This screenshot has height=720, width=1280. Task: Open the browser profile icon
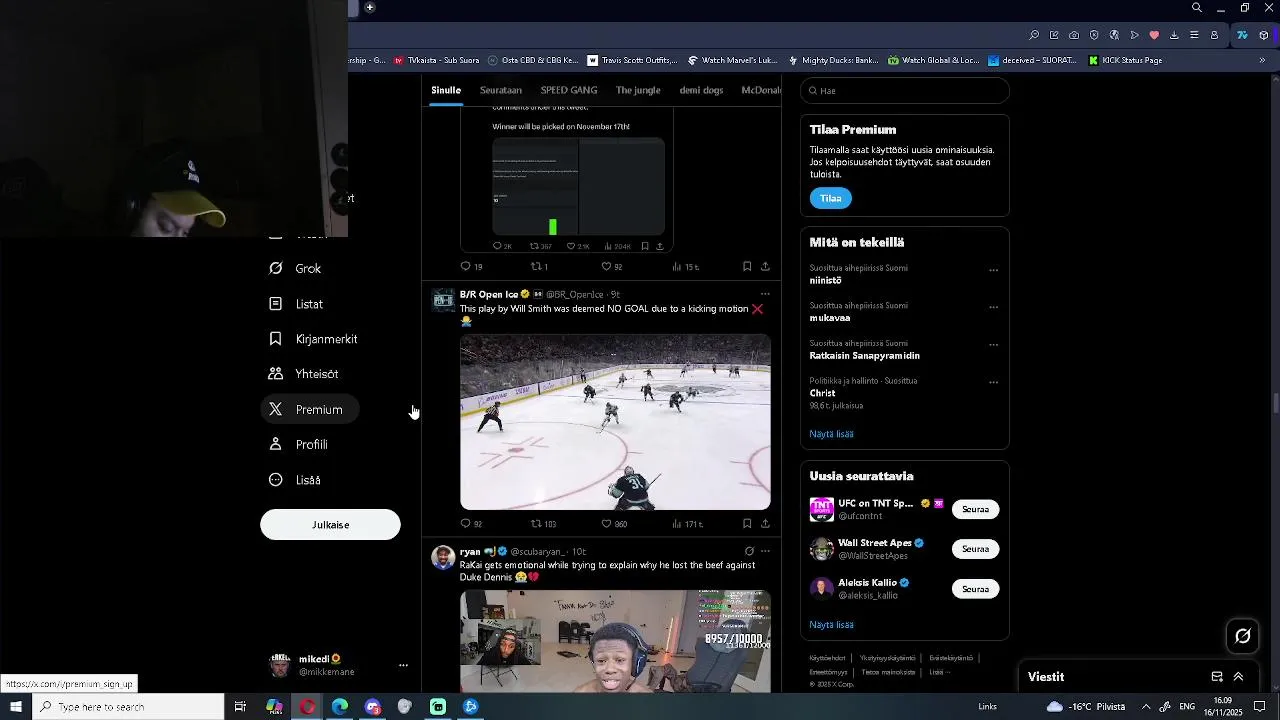pos(1214,35)
